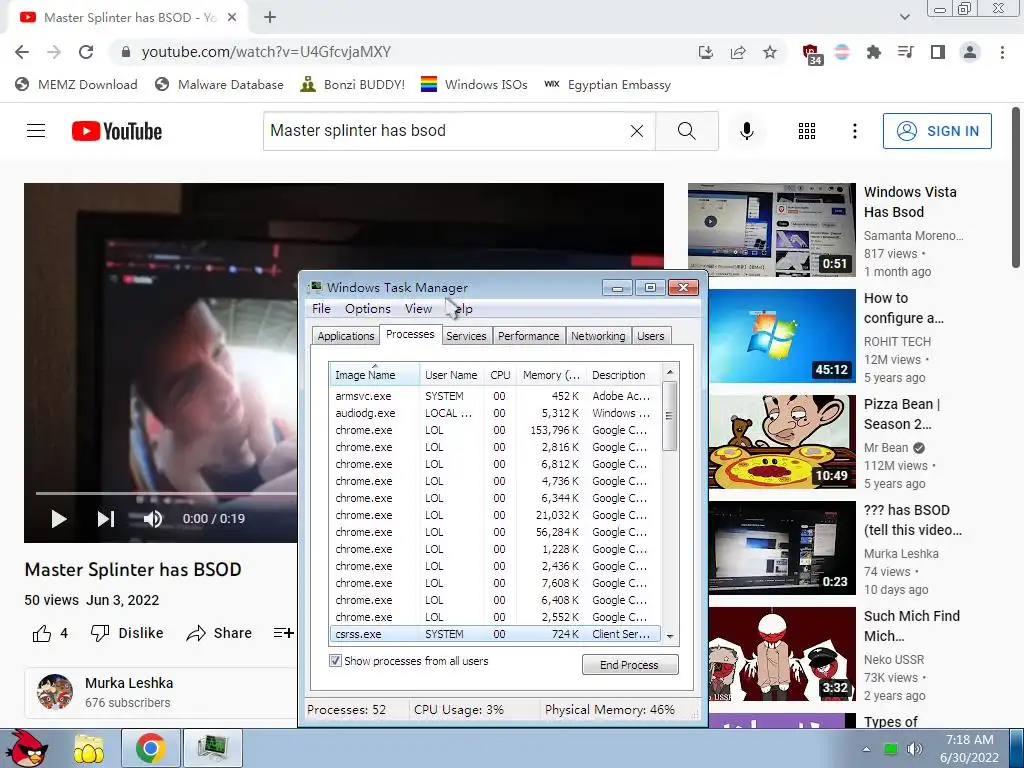
Task: Open a new browser tab
Action: pos(270,18)
